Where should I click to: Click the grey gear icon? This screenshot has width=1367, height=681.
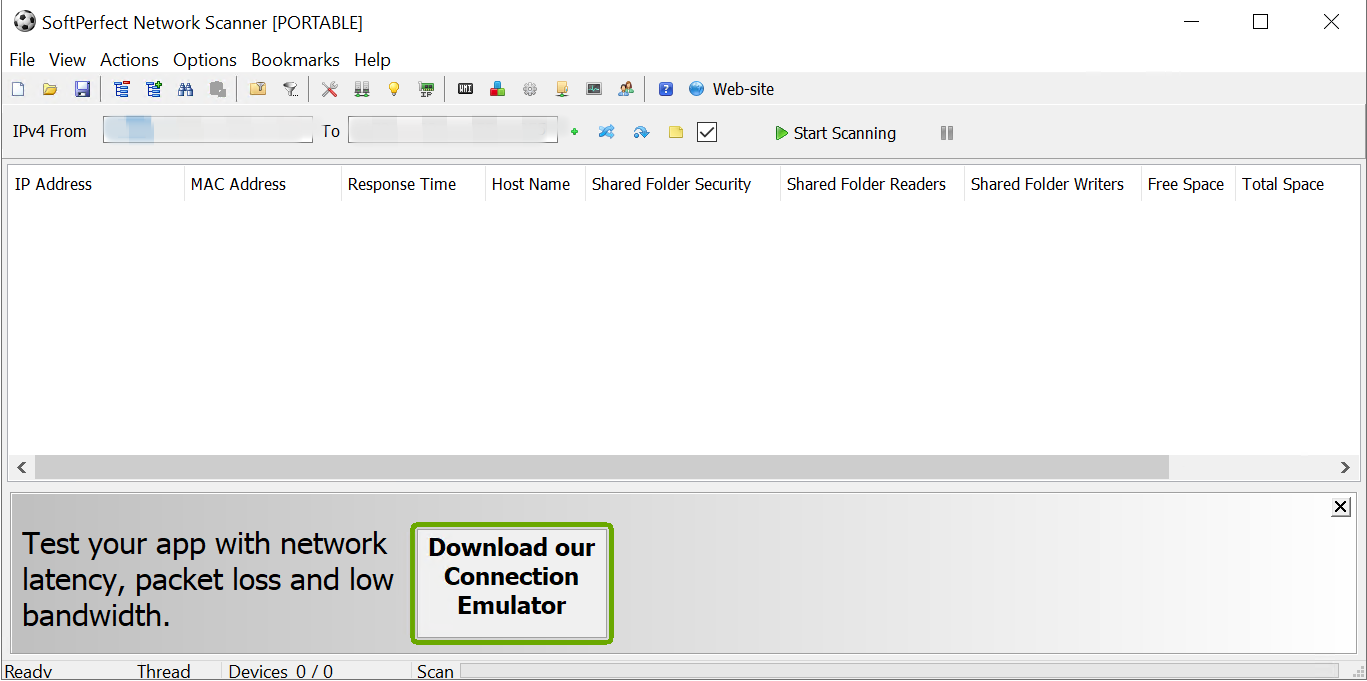pos(530,89)
